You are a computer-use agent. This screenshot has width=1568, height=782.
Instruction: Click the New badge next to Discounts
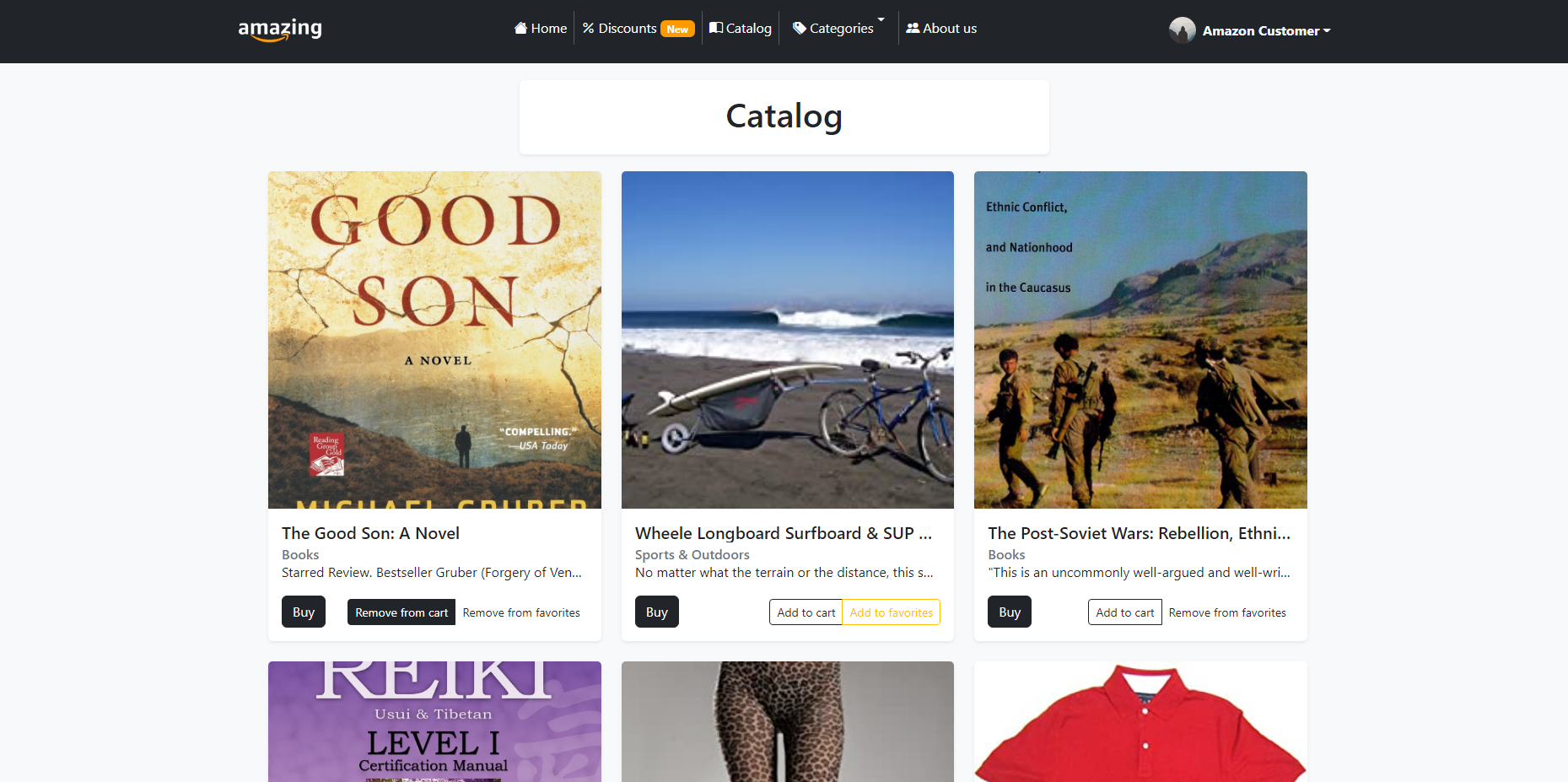(677, 29)
